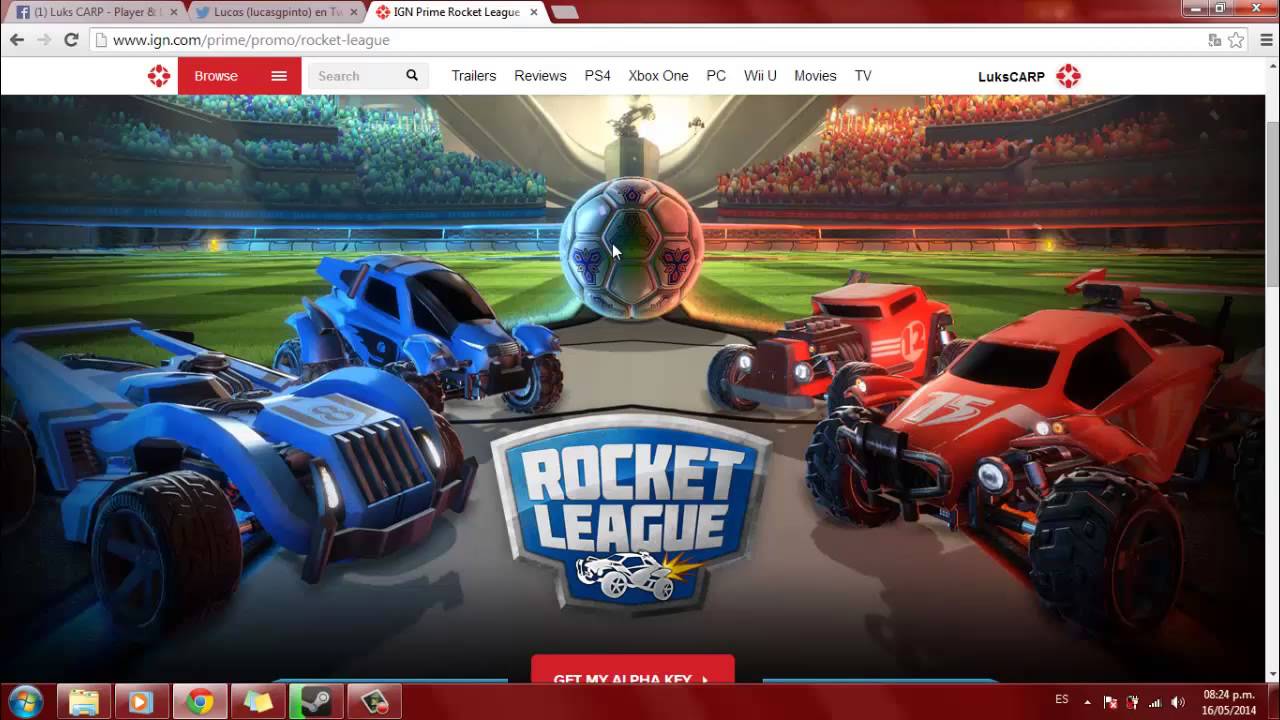Click the address bar URL

click(x=251, y=40)
